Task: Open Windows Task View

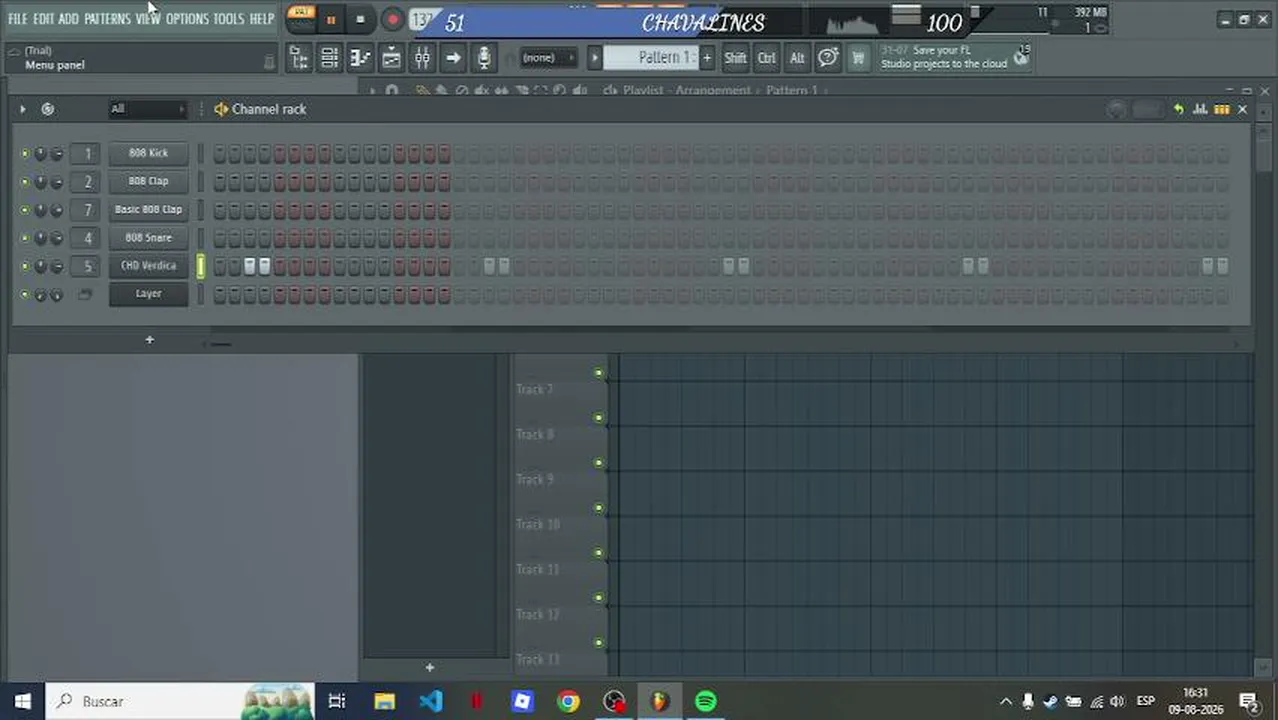Action: click(337, 701)
